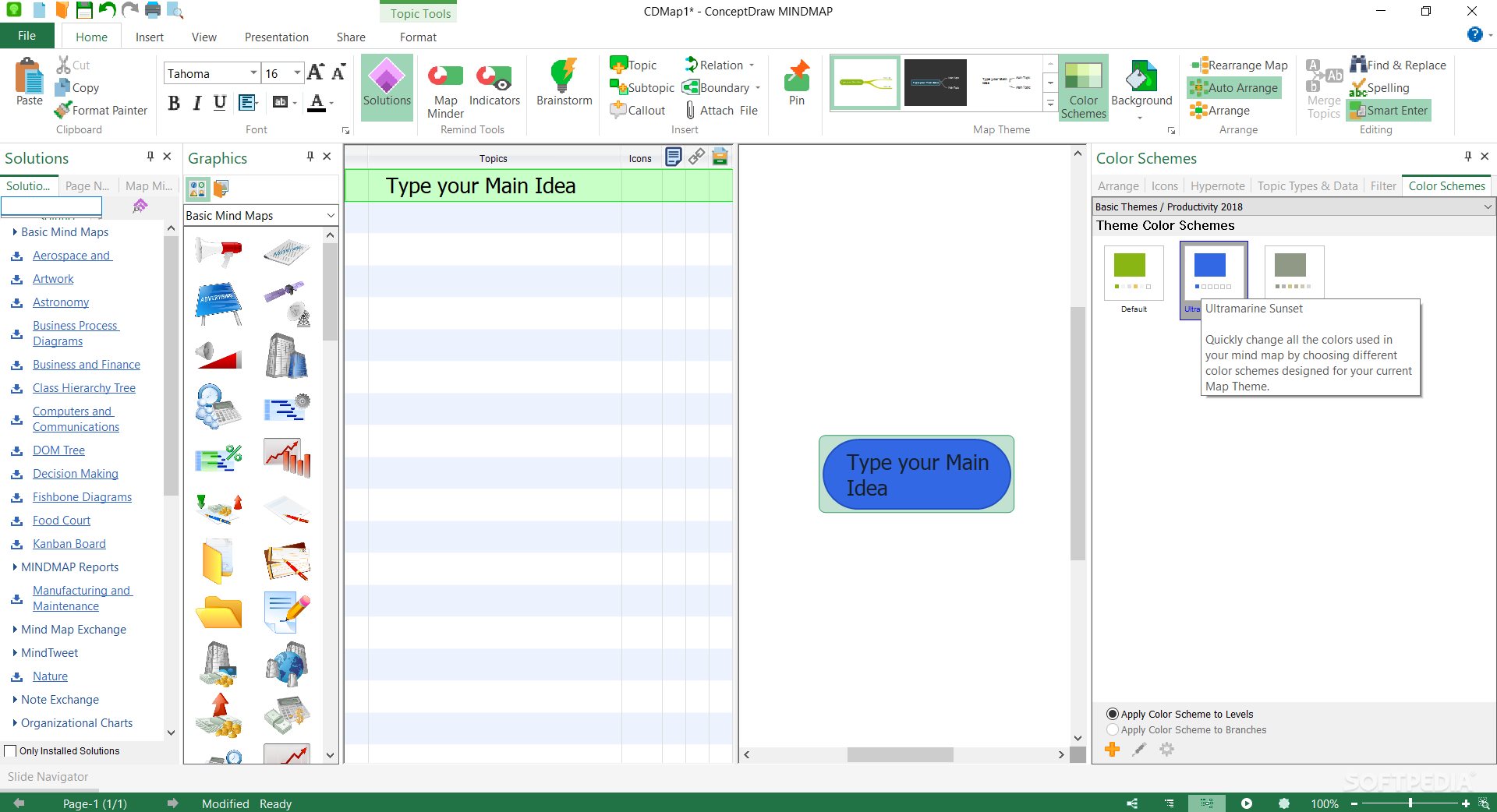The height and width of the screenshot is (812, 1497).
Task: Enable Only Installed Solutions checkbox
Action: tap(10, 751)
